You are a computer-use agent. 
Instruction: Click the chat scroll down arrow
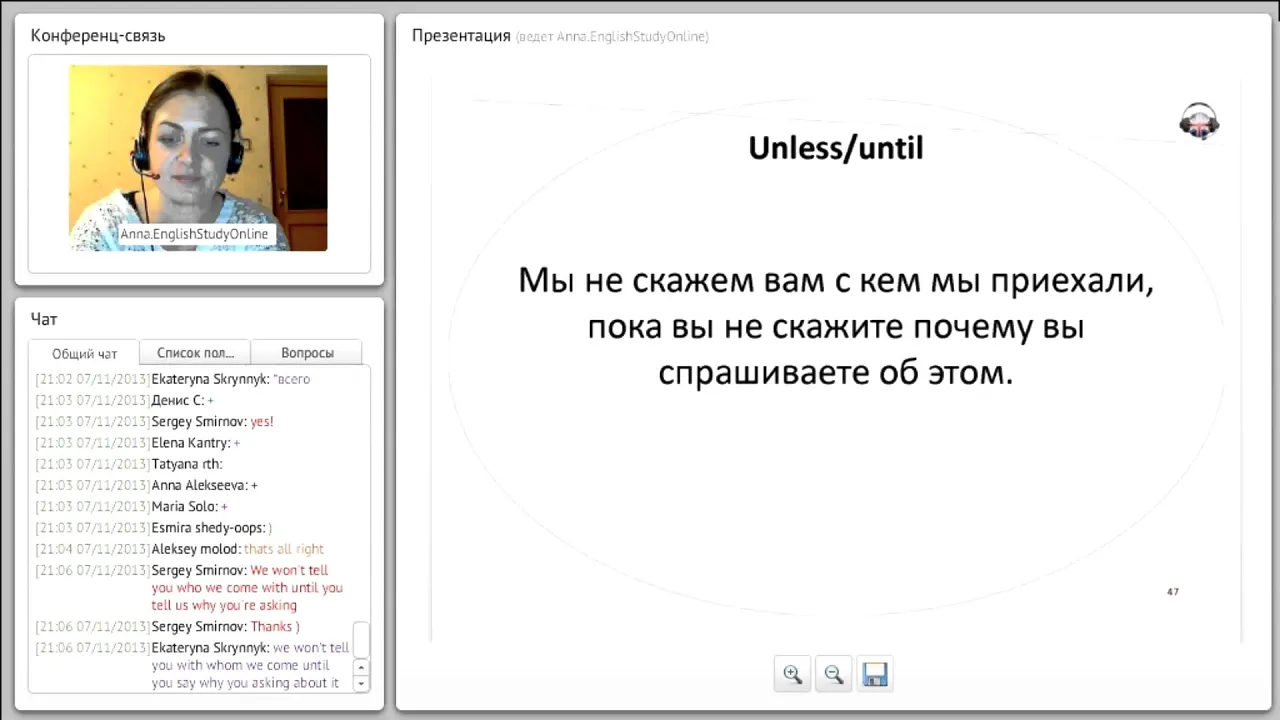361,682
